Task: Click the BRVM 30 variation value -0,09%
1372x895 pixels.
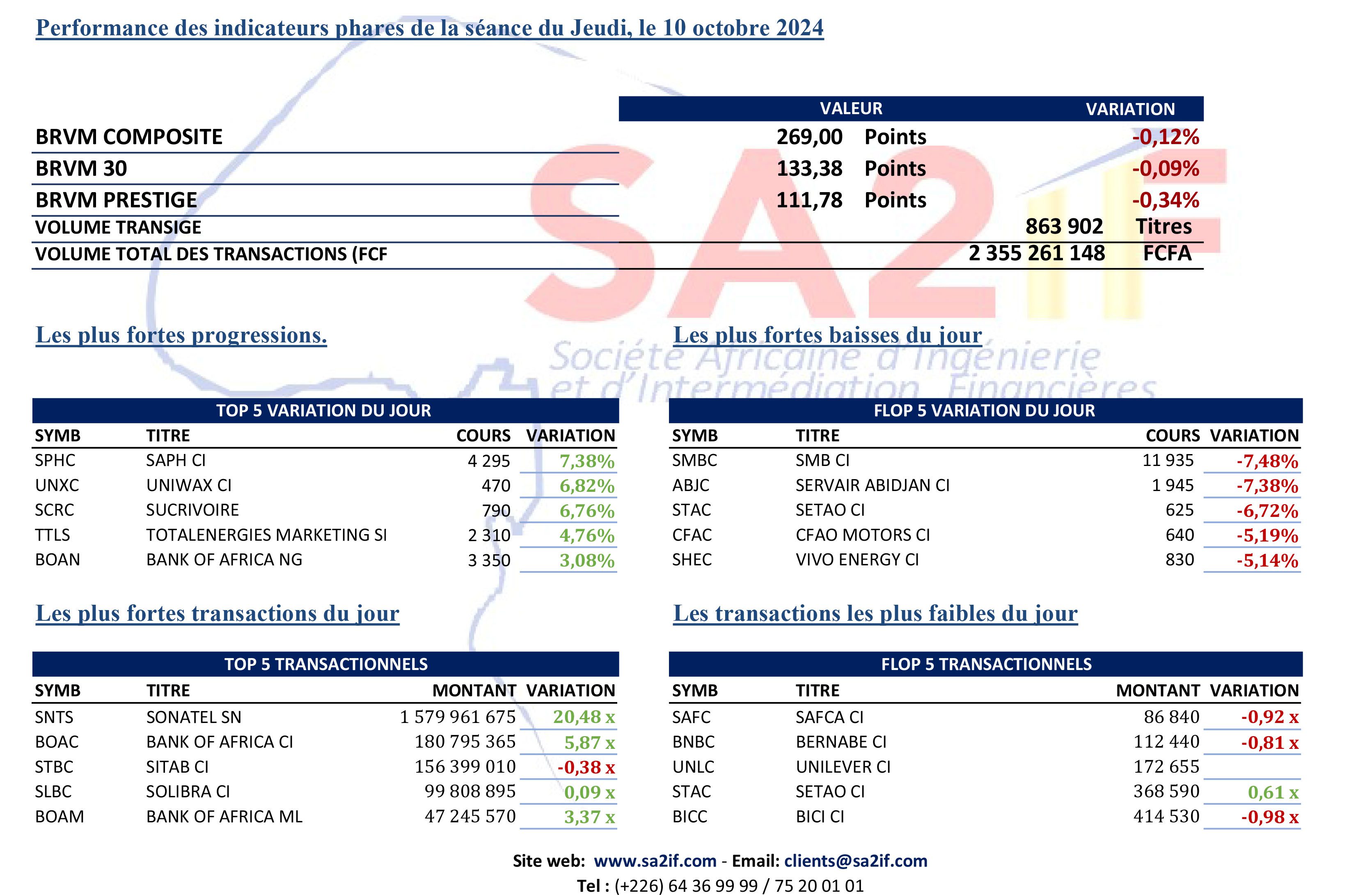Action: tap(1166, 168)
